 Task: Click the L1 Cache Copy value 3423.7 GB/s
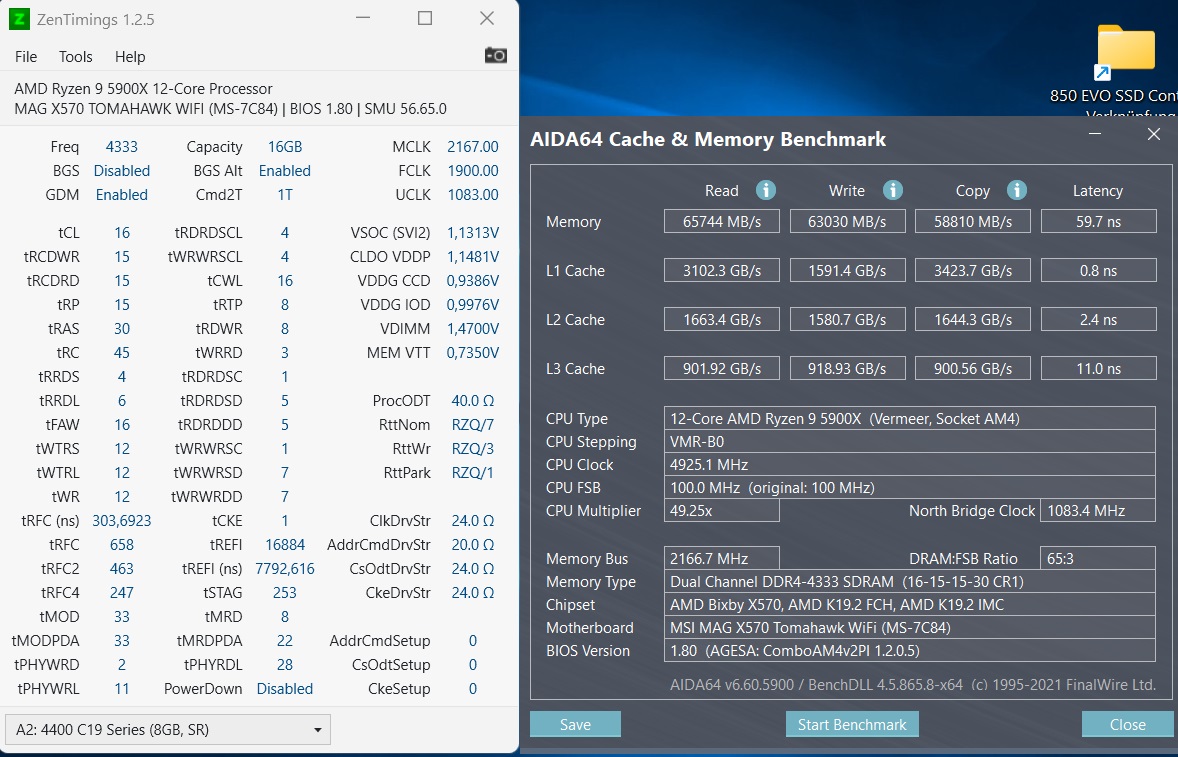tap(973, 270)
